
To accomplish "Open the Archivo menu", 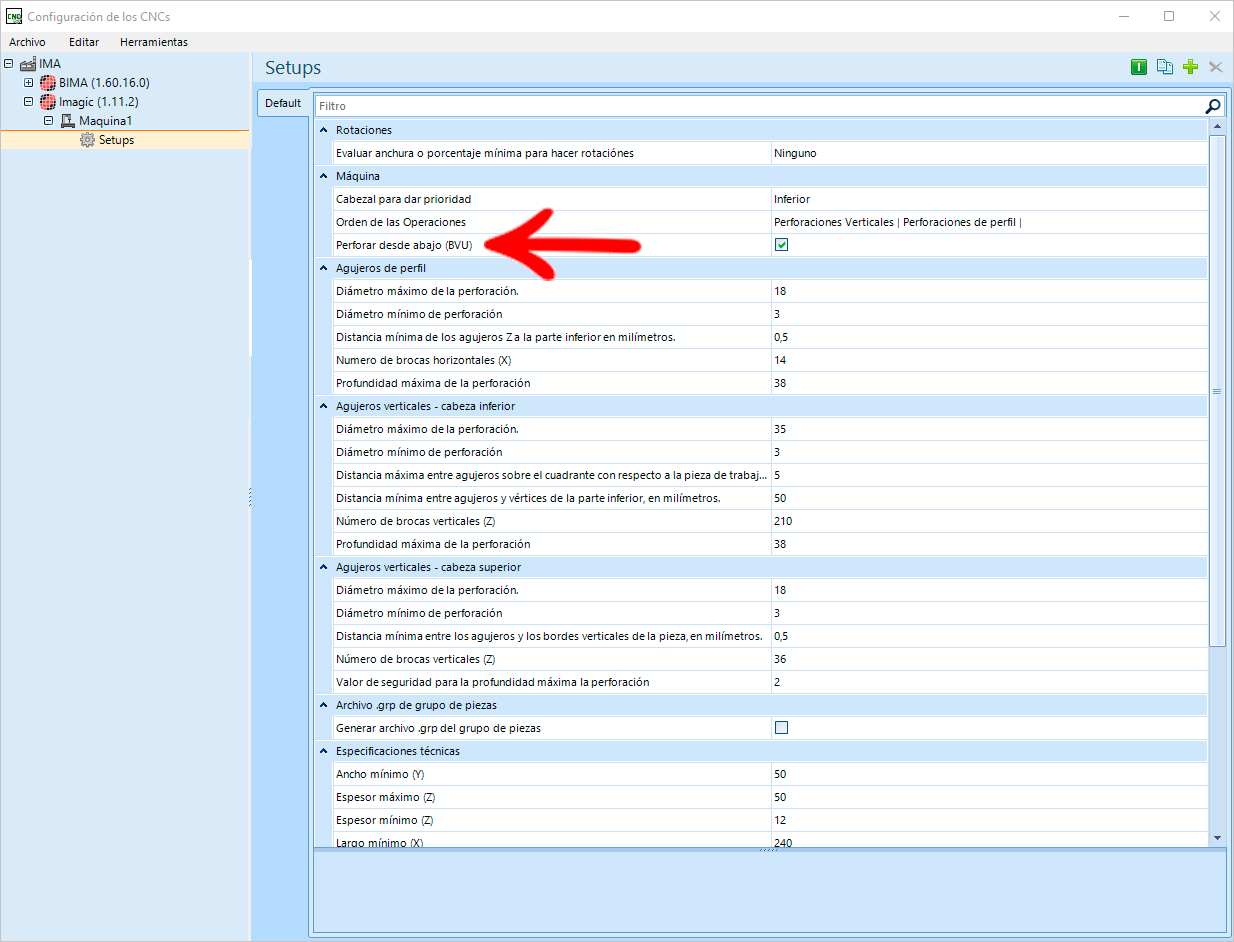I will (x=27, y=42).
